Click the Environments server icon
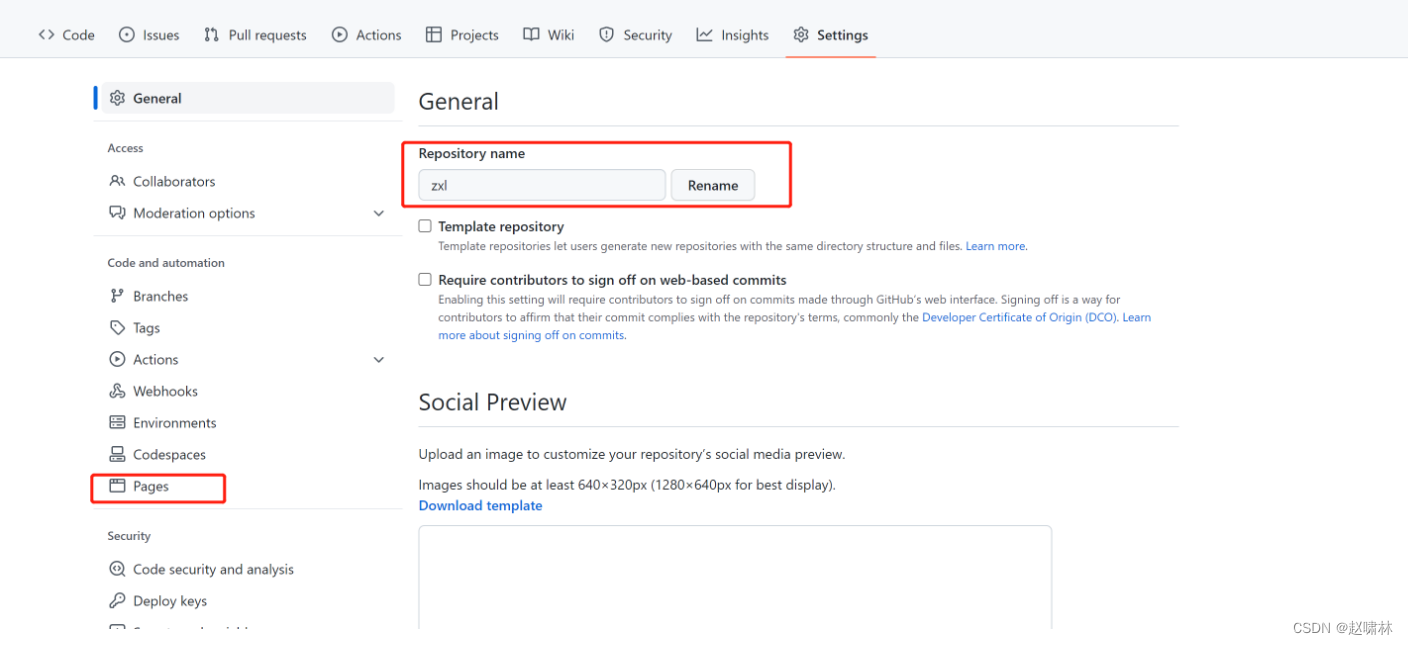Screen dimensions: 1408x645 click(117, 423)
